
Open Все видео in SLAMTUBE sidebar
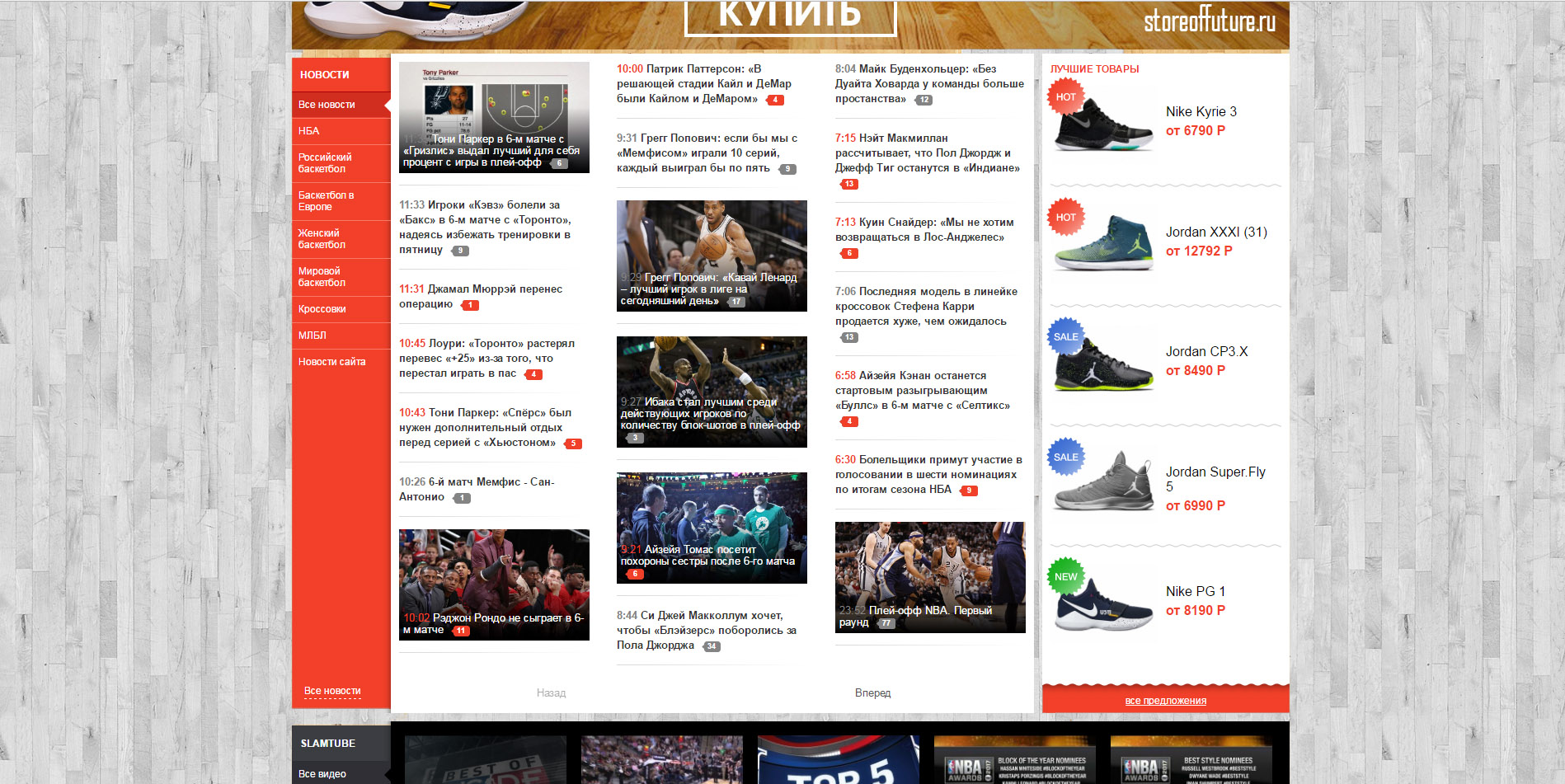[322, 774]
